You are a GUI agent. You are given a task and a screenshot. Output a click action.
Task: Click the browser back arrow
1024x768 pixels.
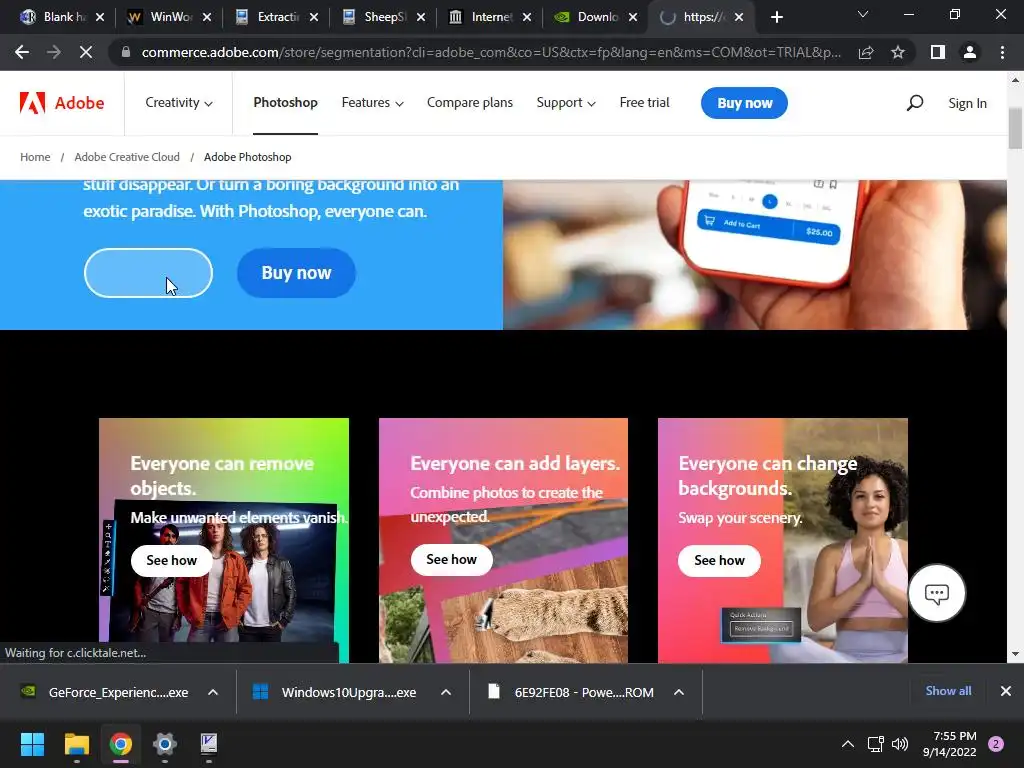(x=22, y=52)
